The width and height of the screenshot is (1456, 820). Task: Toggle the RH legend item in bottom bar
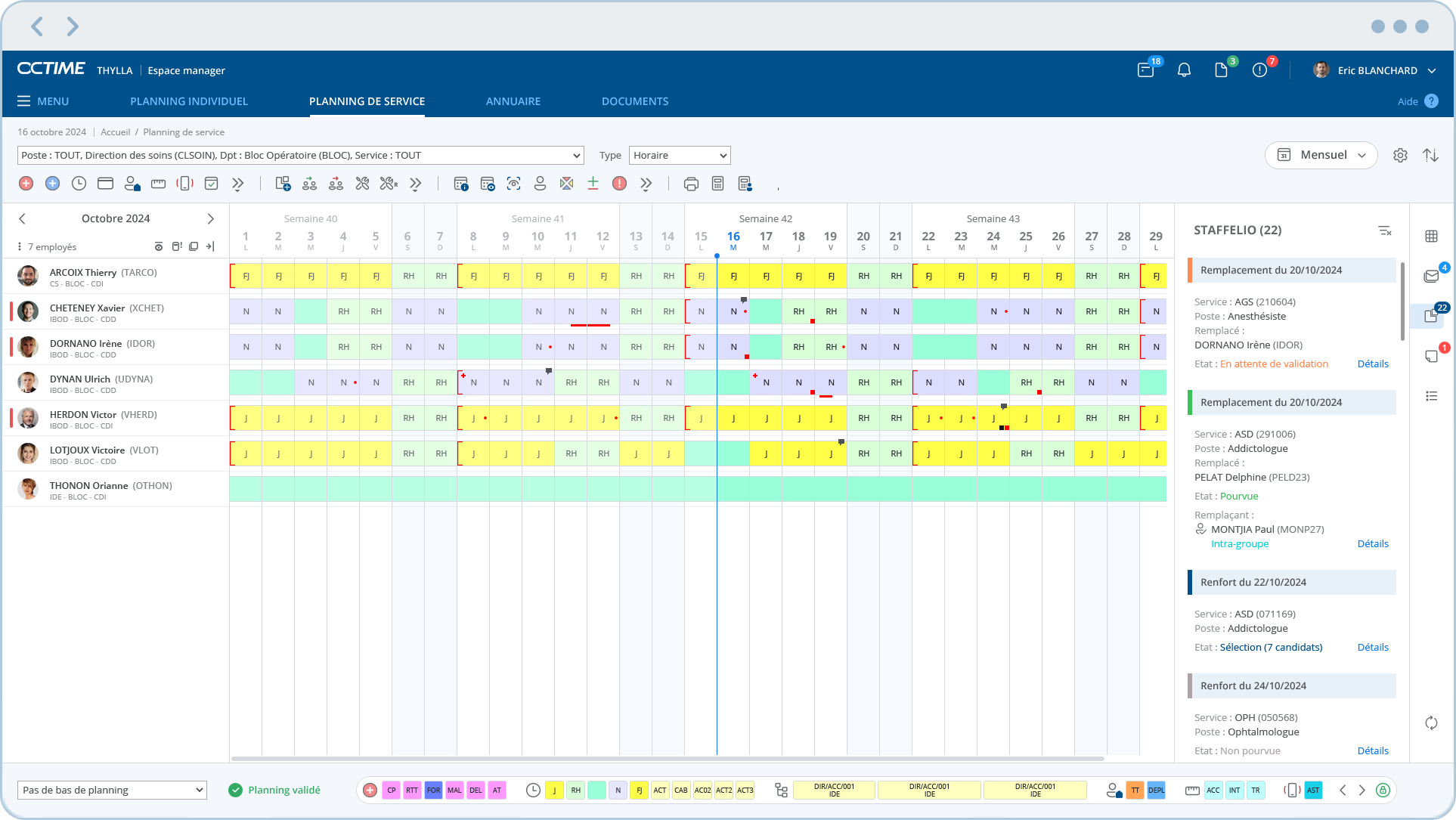tap(576, 790)
